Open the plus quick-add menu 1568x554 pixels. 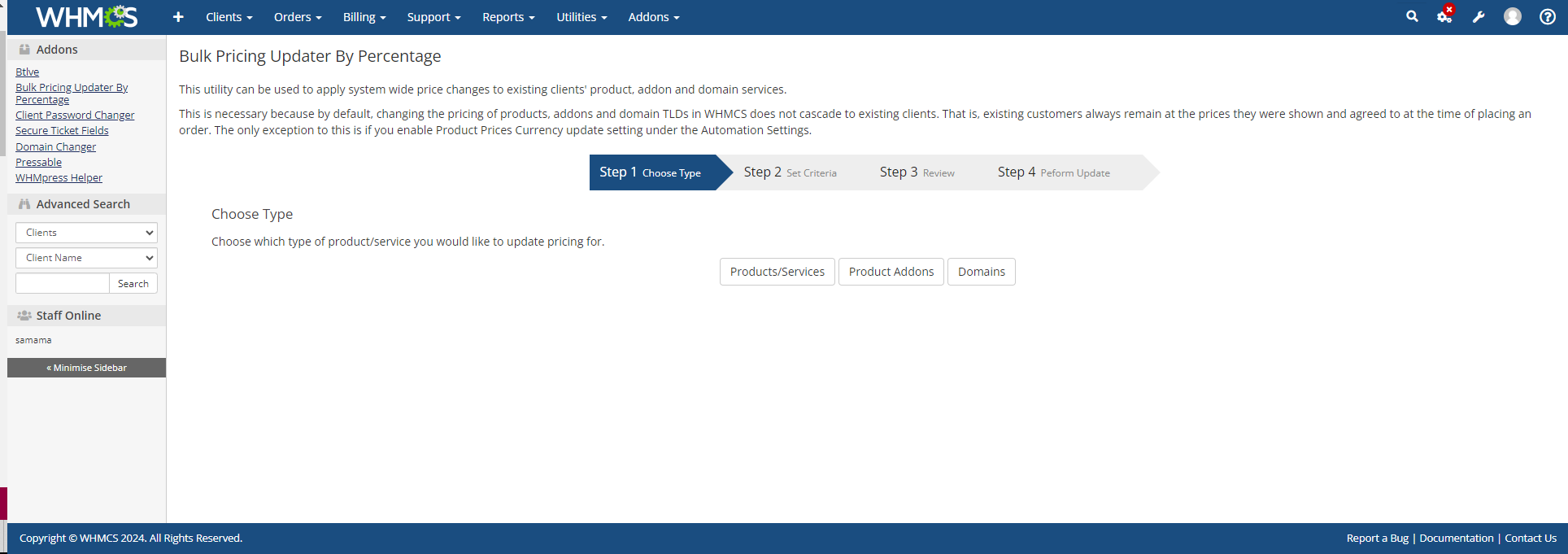click(x=178, y=17)
